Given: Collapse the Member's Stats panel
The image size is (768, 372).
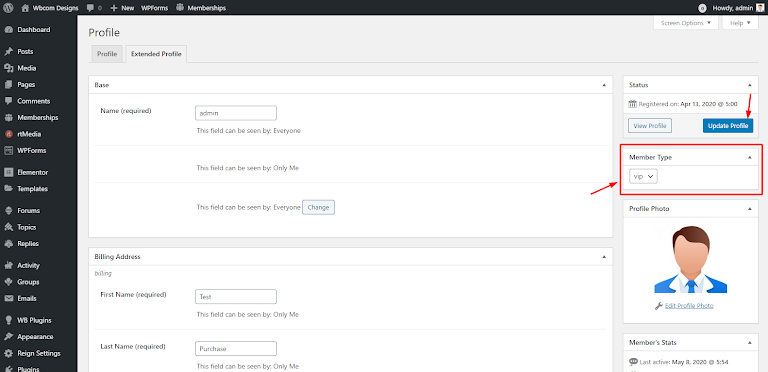Looking at the screenshot, I should pos(750,343).
